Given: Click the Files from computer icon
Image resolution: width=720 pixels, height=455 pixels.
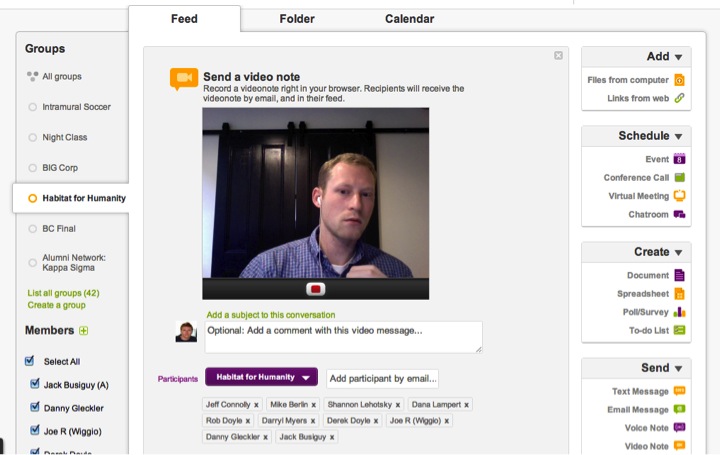Looking at the screenshot, I should tap(679, 80).
